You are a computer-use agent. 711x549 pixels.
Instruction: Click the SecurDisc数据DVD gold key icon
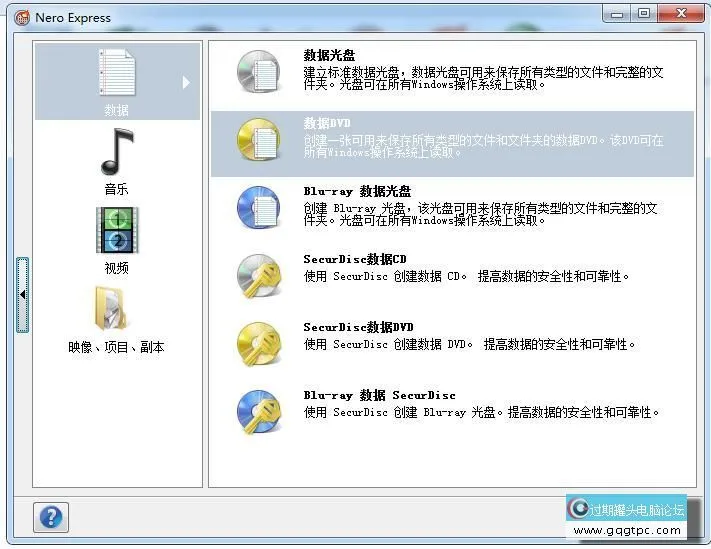pyautogui.click(x=259, y=344)
